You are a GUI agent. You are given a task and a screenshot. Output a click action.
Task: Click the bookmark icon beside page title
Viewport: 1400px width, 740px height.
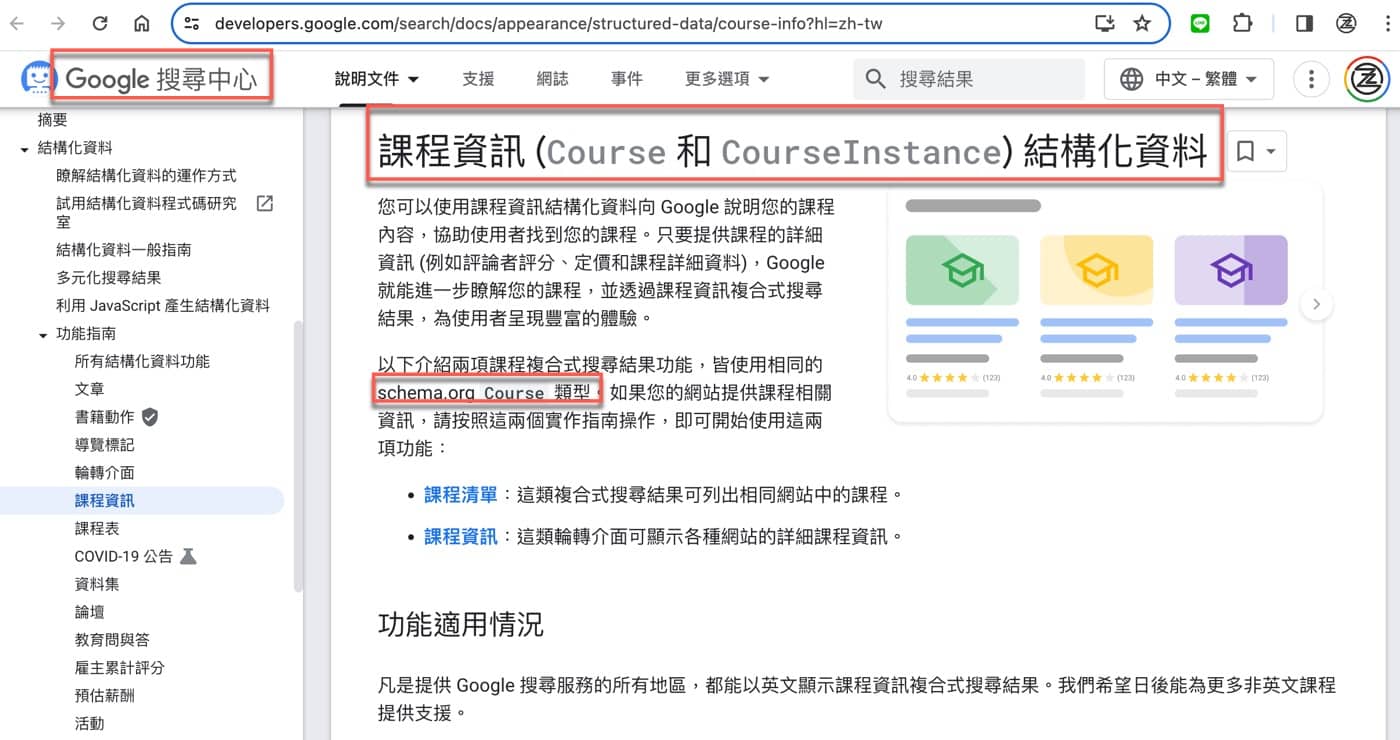coord(1245,152)
